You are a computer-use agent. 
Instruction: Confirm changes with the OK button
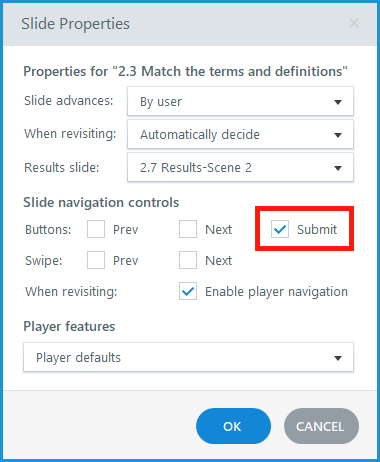click(x=233, y=426)
